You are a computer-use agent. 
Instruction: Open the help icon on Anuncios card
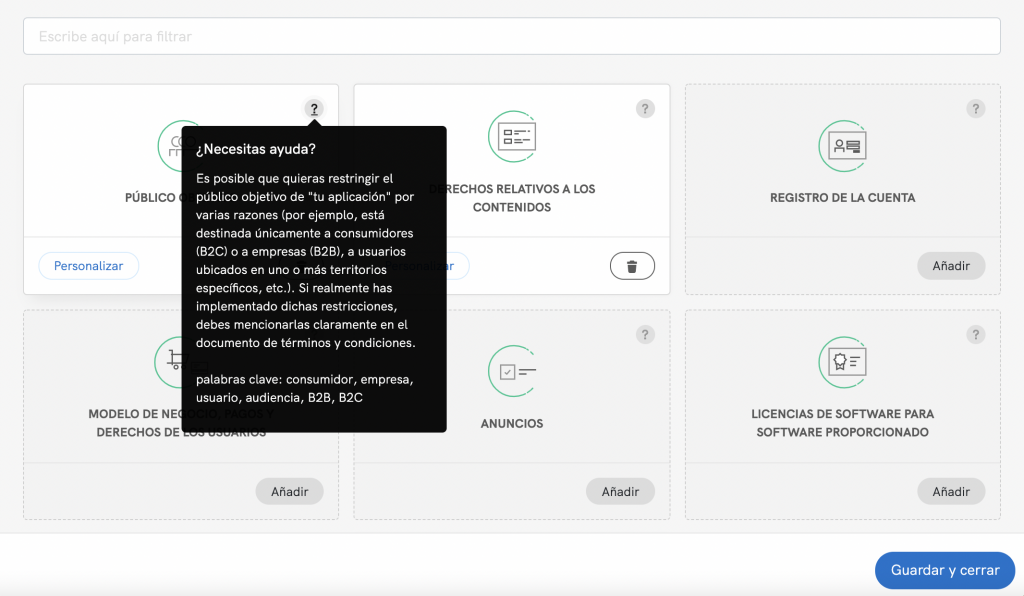[645, 335]
